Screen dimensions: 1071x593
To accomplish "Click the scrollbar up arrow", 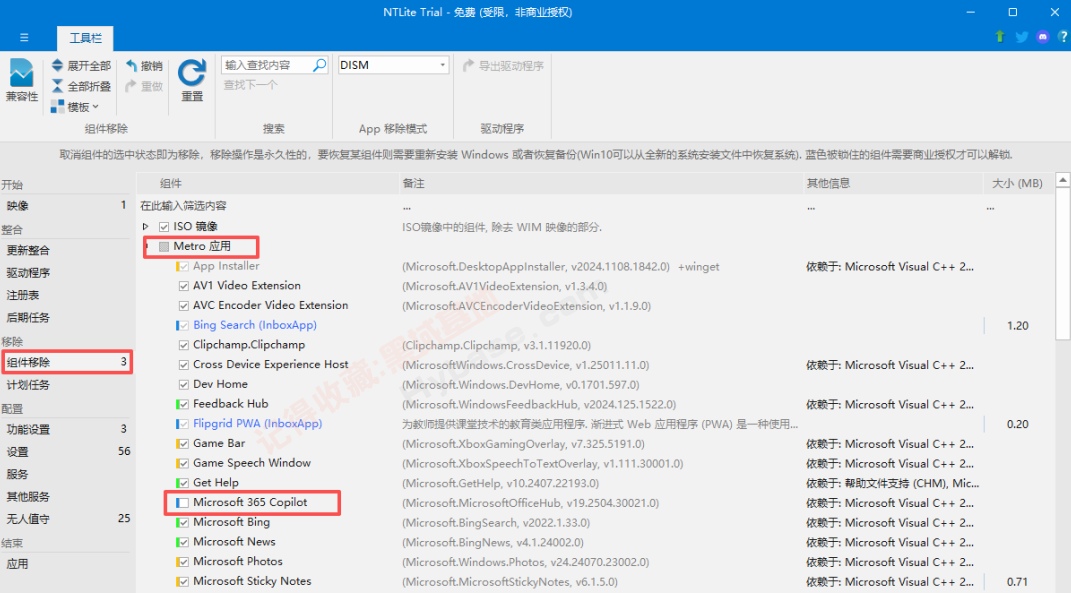I will click(1063, 180).
